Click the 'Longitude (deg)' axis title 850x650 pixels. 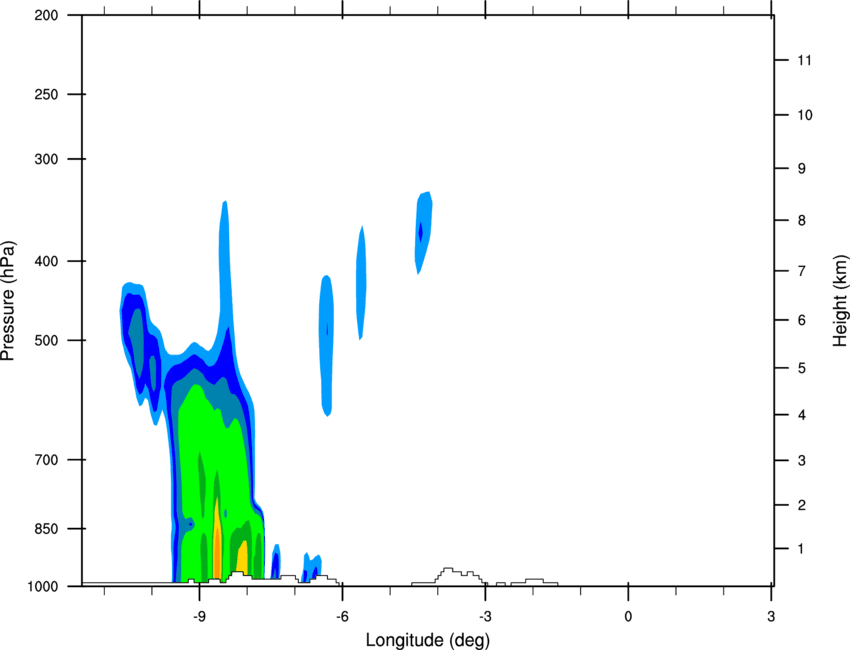[x=428, y=640]
